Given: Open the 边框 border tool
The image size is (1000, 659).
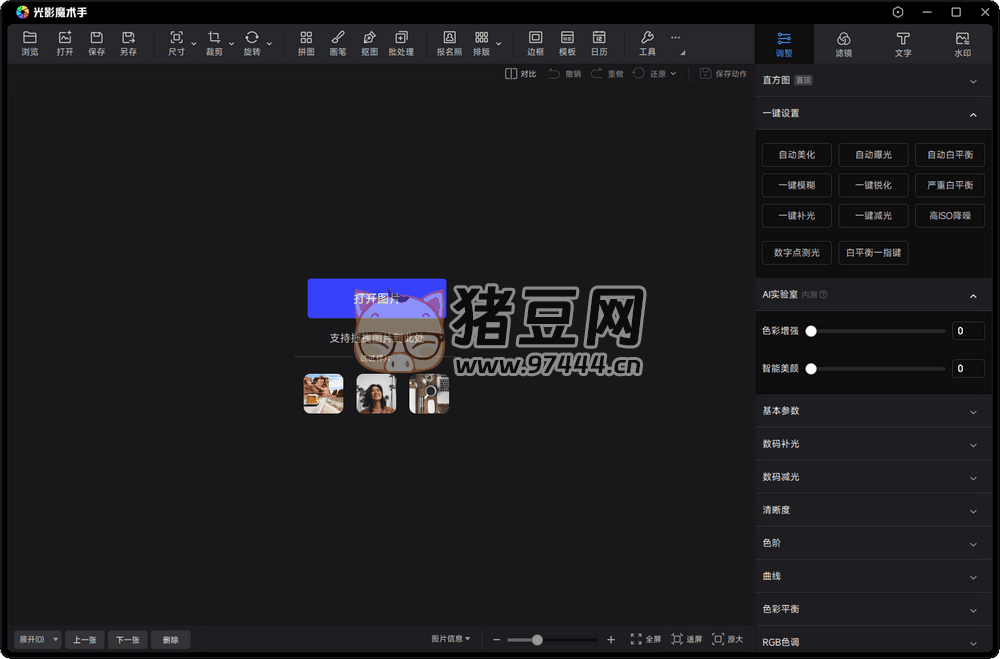Looking at the screenshot, I should (x=535, y=42).
